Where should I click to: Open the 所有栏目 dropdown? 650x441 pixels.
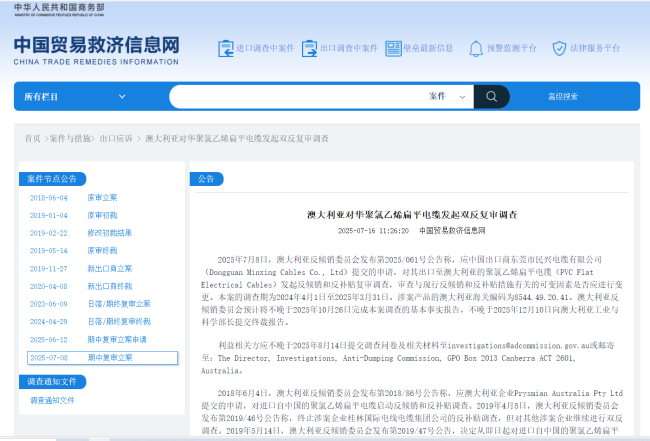pyautogui.click(x=75, y=97)
